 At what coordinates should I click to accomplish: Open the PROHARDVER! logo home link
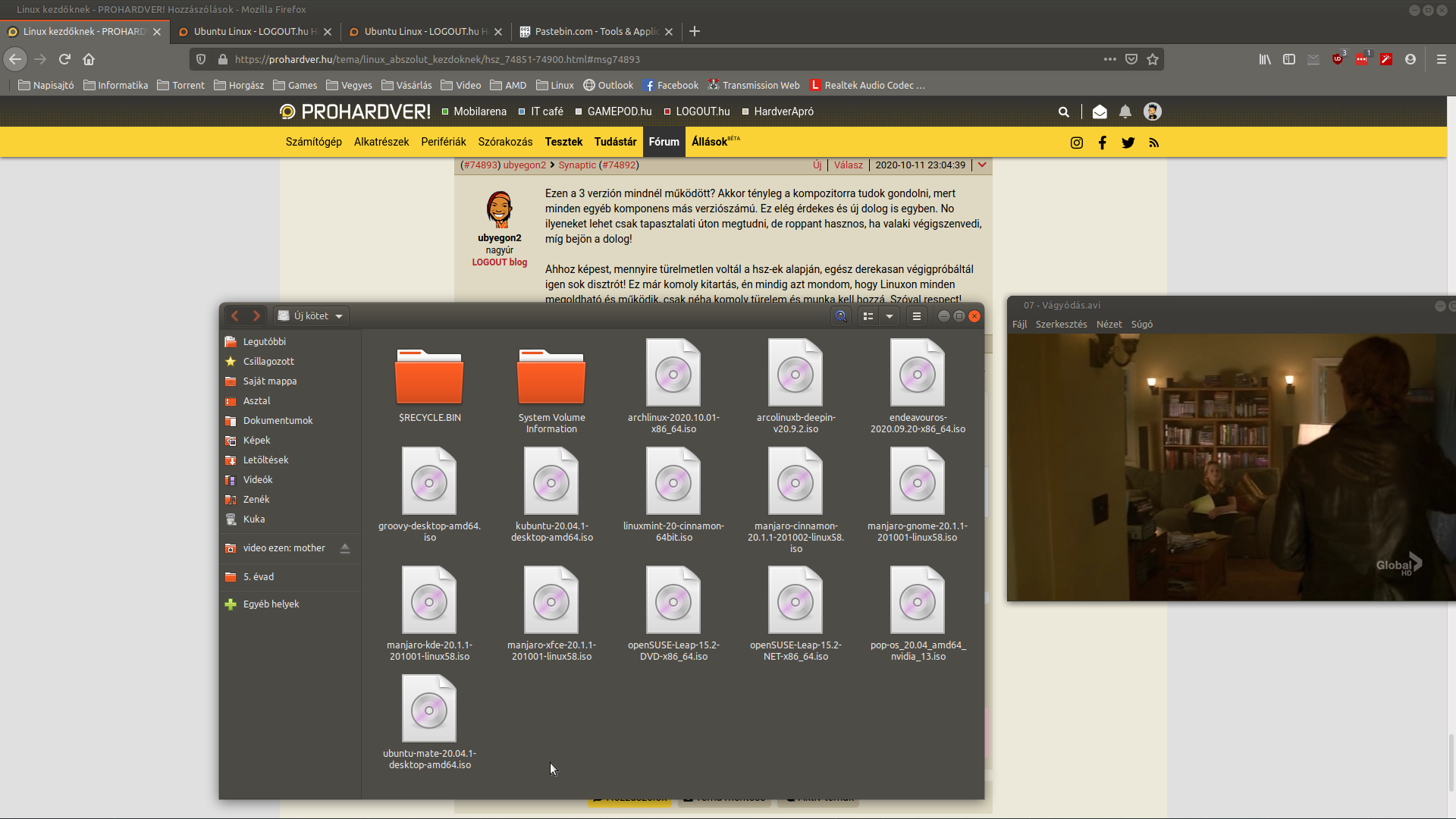click(x=354, y=111)
